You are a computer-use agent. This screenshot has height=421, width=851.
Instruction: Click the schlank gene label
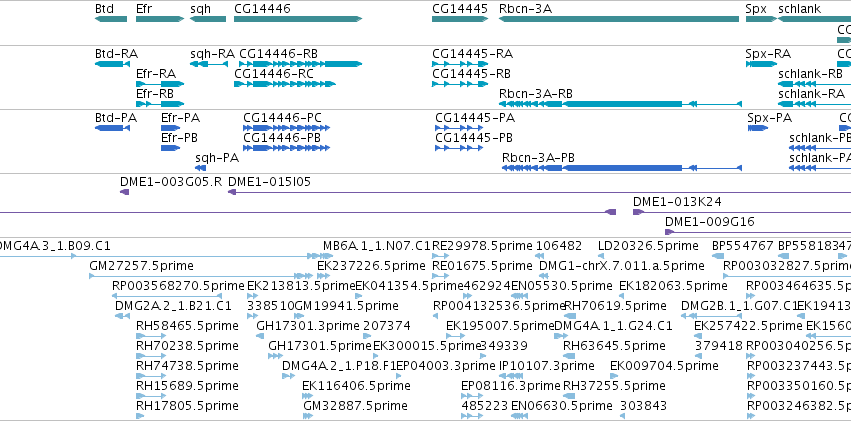click(799, 9)
